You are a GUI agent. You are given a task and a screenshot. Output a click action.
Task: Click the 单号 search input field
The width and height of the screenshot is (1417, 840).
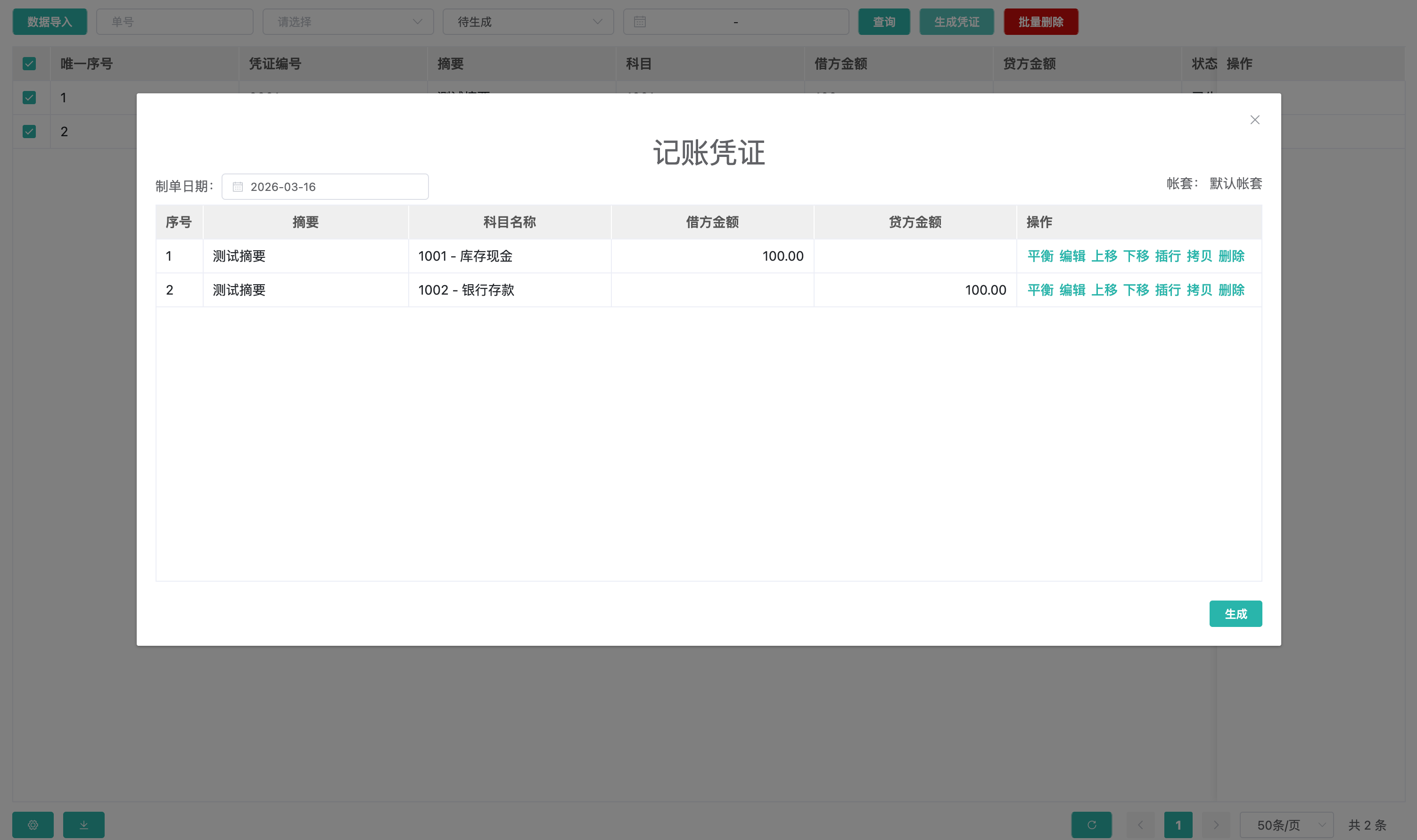[175, 22]
